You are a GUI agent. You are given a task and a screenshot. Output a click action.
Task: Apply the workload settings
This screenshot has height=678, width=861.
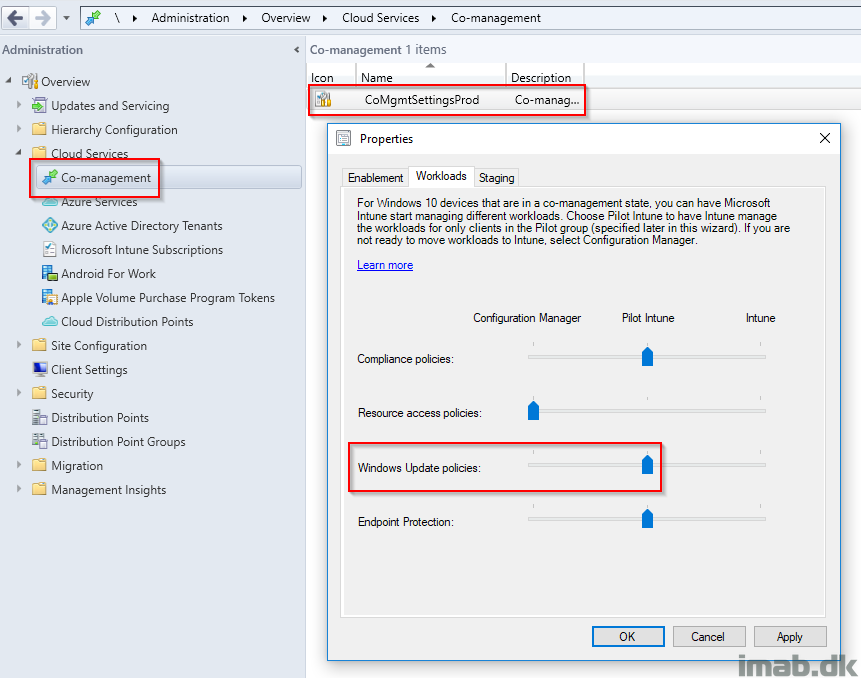coord(790,637)
